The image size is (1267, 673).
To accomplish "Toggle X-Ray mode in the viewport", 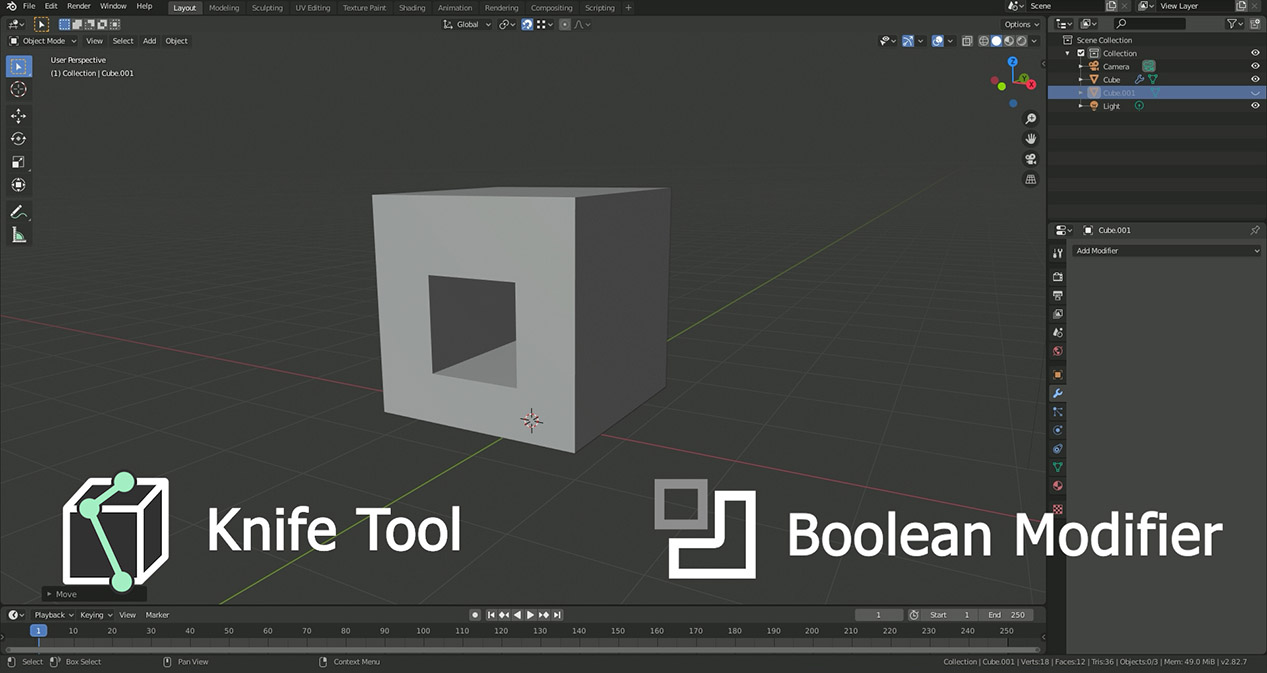I will (967, 41).
